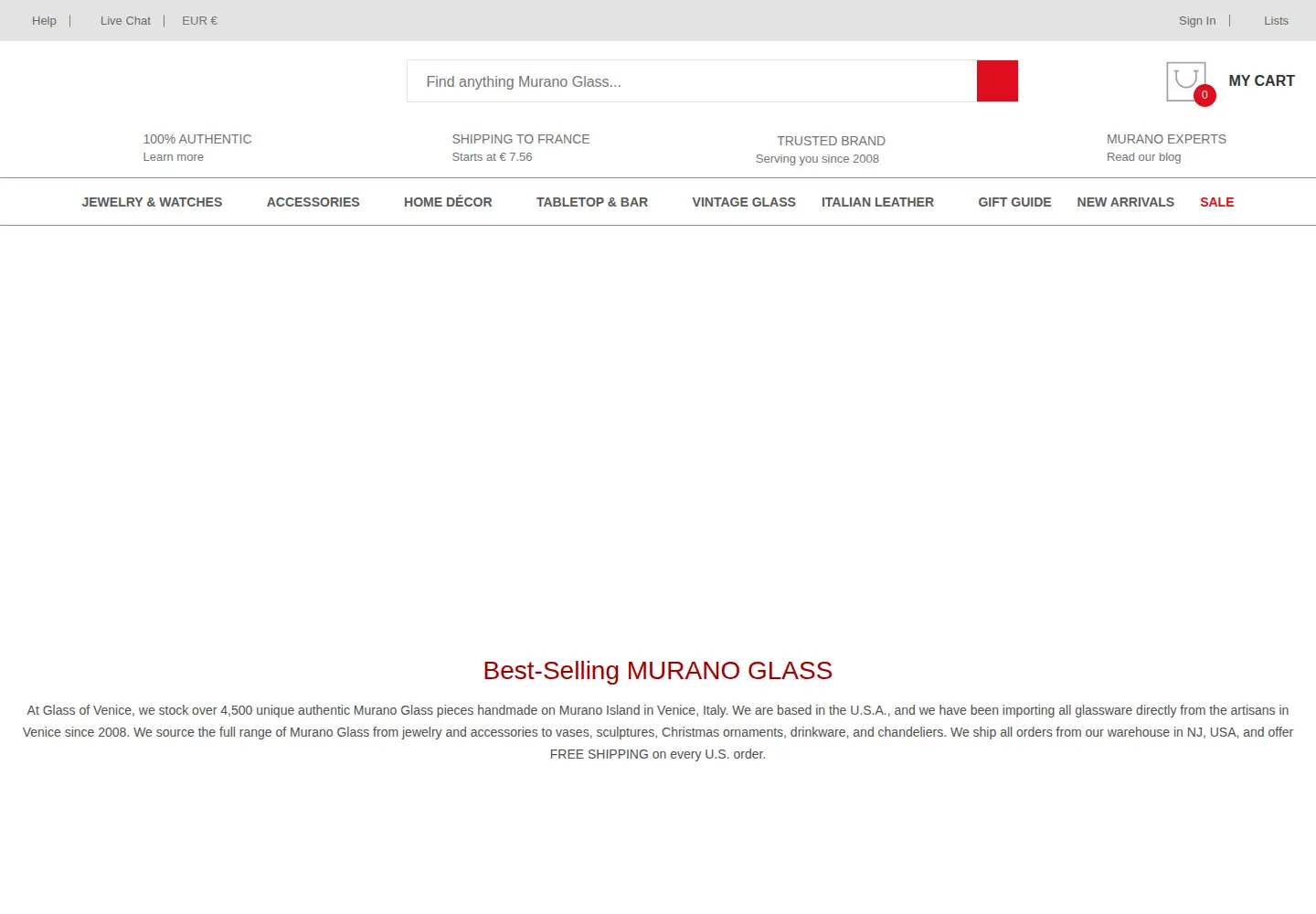
Task: Click the cart item count badge
Action: tap(1205, 95)
